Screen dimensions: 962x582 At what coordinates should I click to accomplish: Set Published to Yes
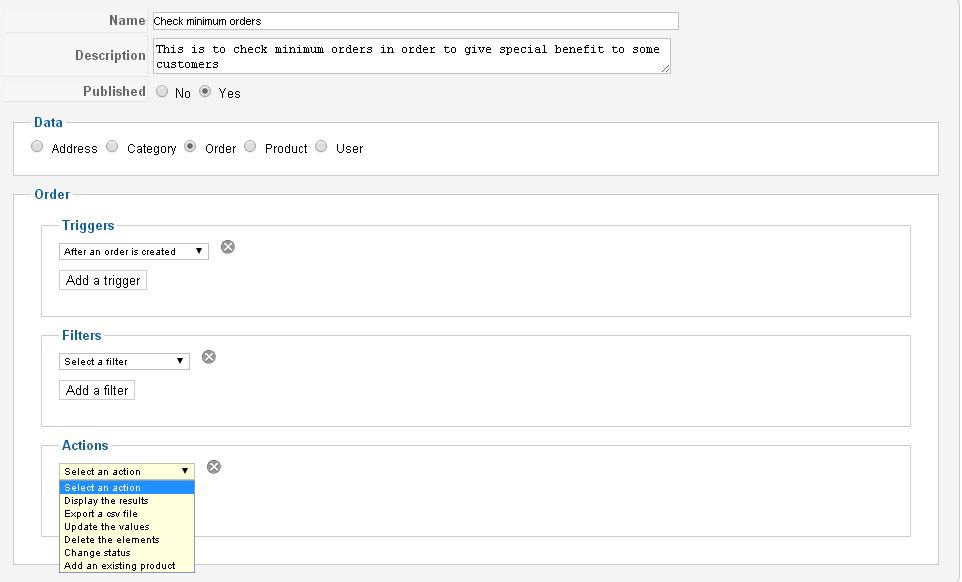205,91
